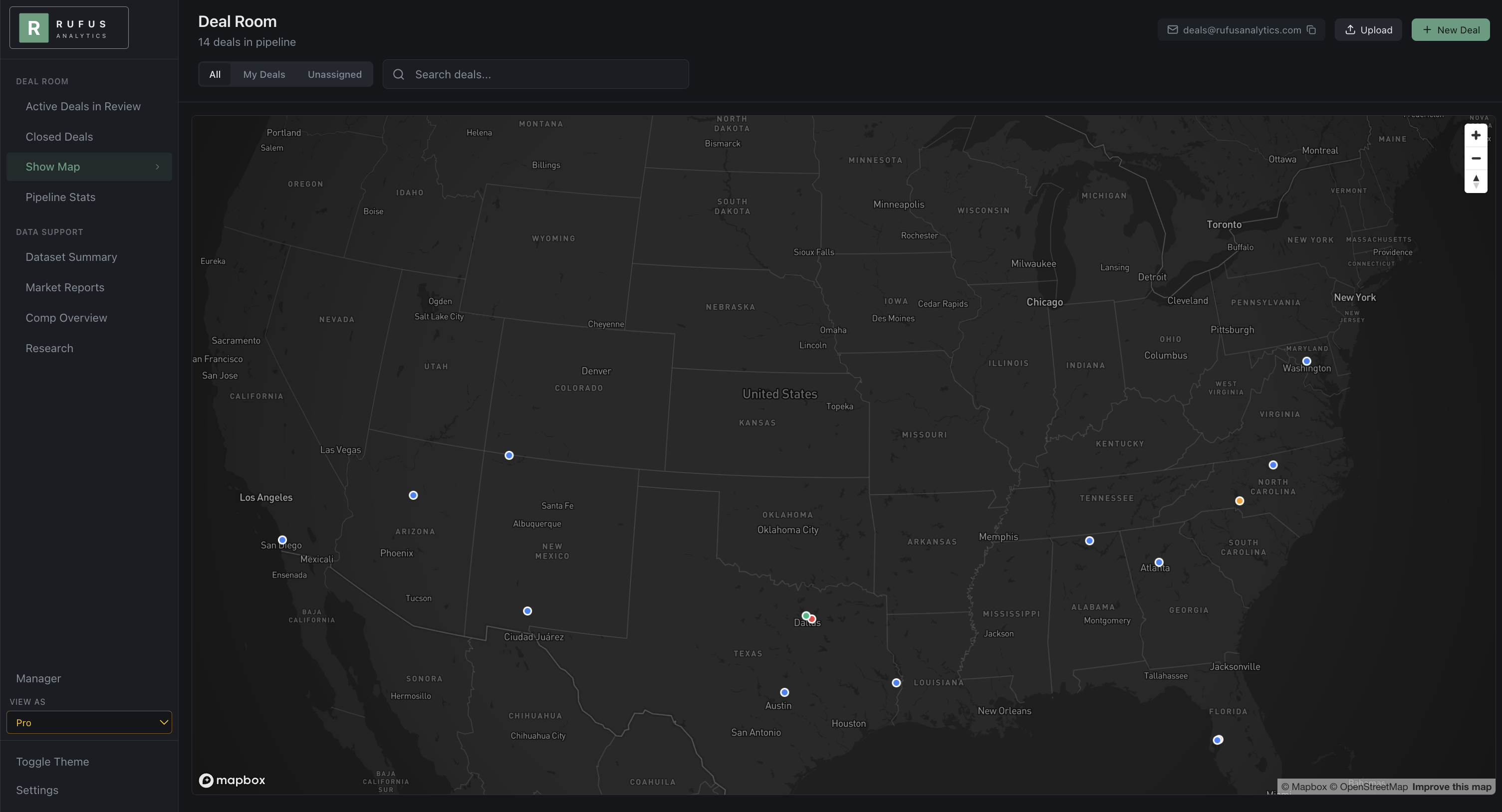Reset map bearing to north

[1476, 181]
